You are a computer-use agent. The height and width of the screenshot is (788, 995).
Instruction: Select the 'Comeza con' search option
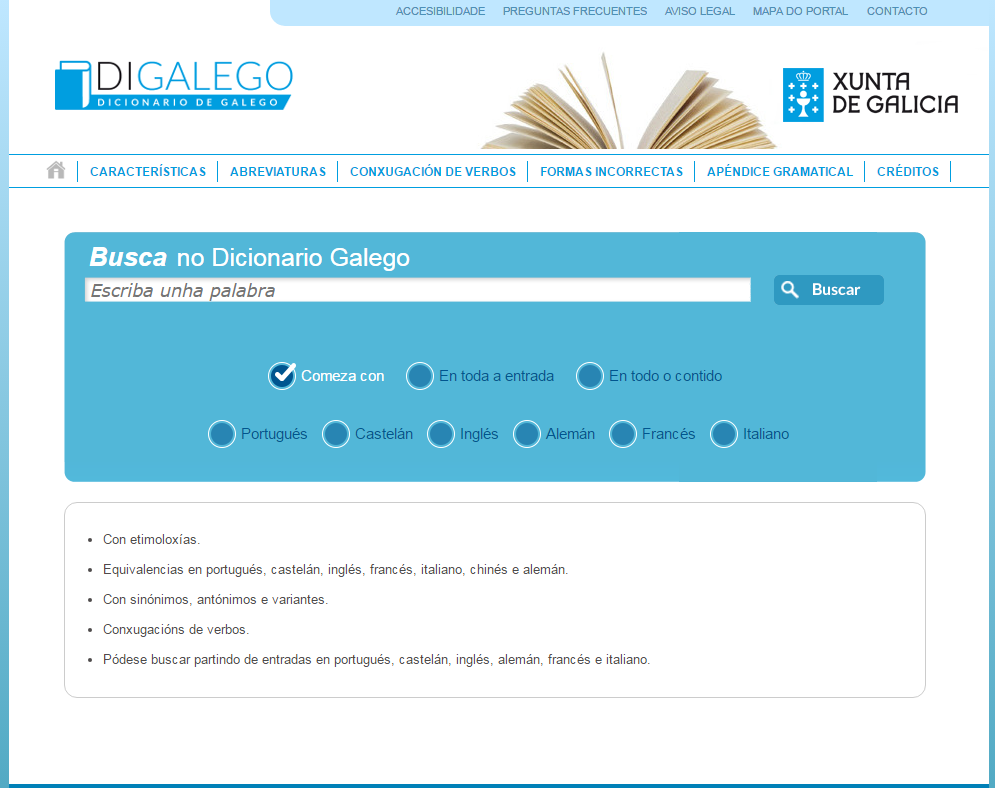pyautogui.click(x=283, y=376)
